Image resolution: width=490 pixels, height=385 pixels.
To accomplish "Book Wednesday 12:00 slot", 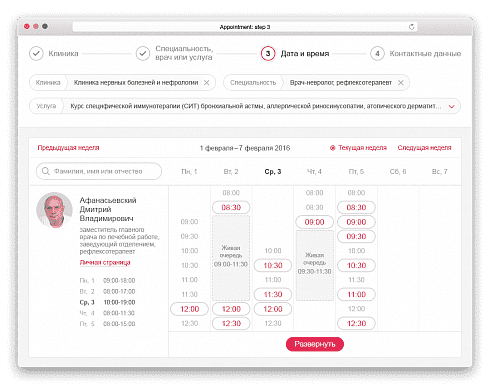I will tap(273, 309).
